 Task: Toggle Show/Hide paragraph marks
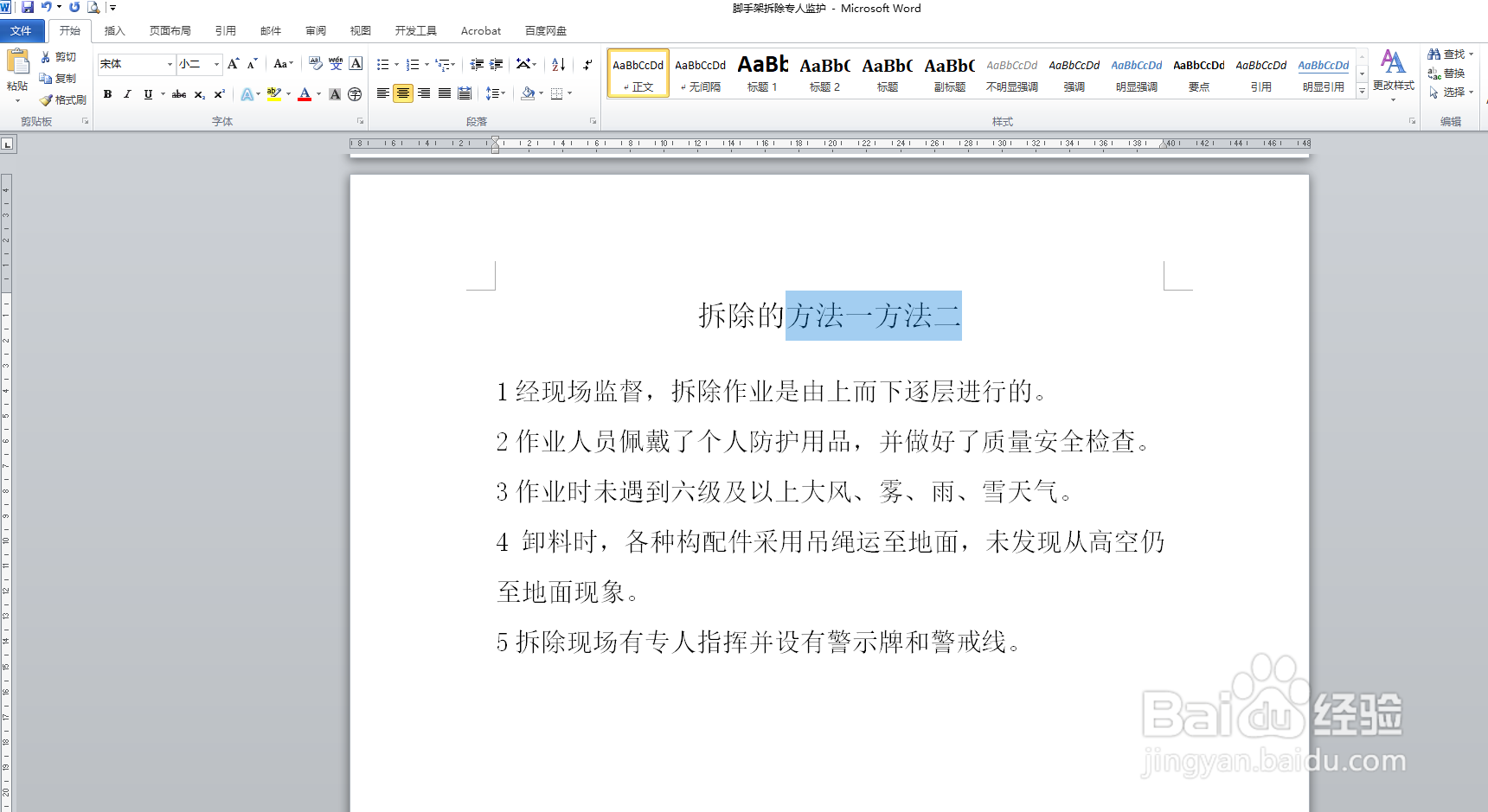(587, 64)
